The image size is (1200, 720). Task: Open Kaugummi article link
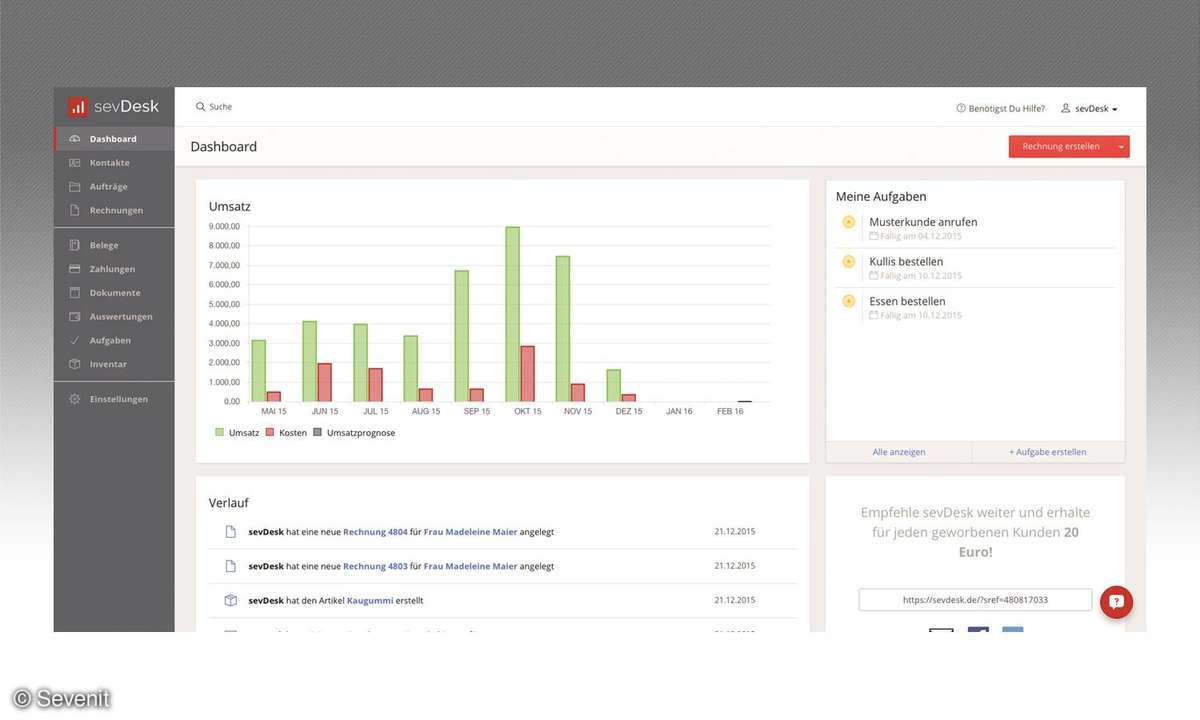[370, 600]
